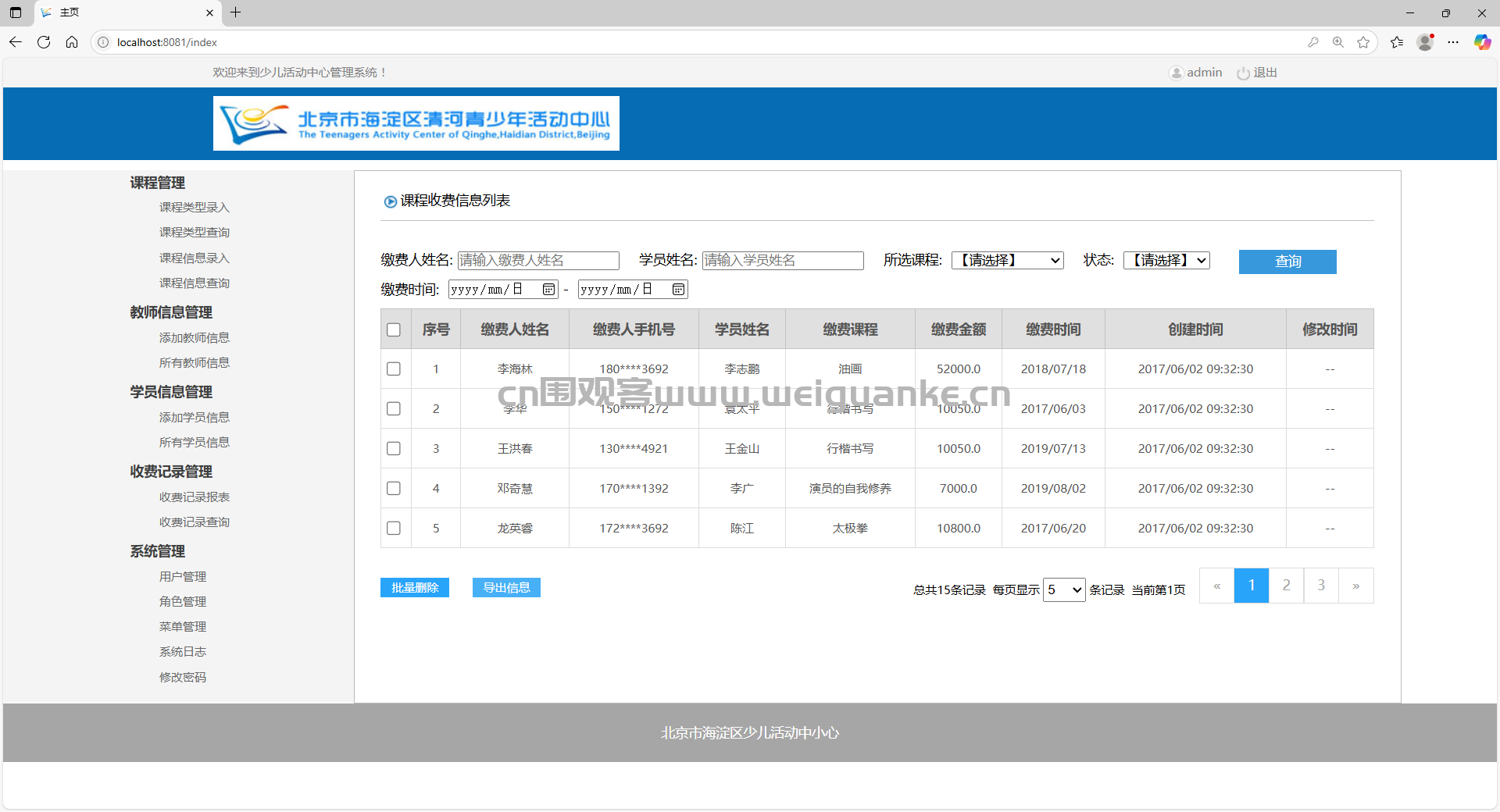
Task: Click the admin user avatar icon
Action: pos(1176,73)
